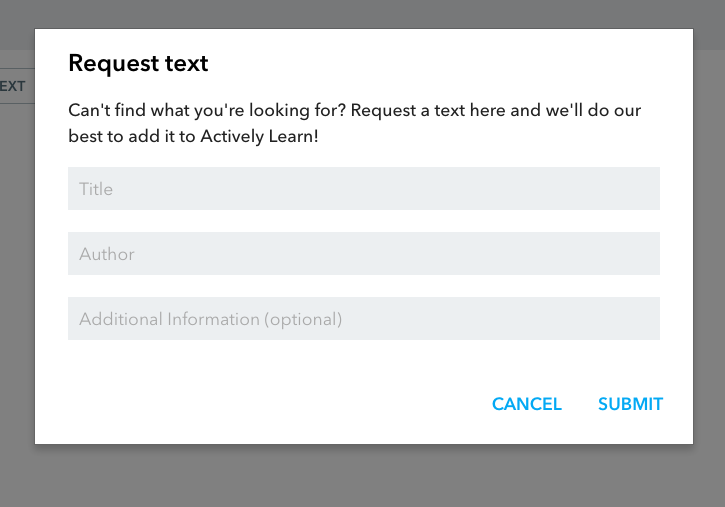Click the Request text dialog heading
Screen dimensions: 725x507
coord(138,63)
